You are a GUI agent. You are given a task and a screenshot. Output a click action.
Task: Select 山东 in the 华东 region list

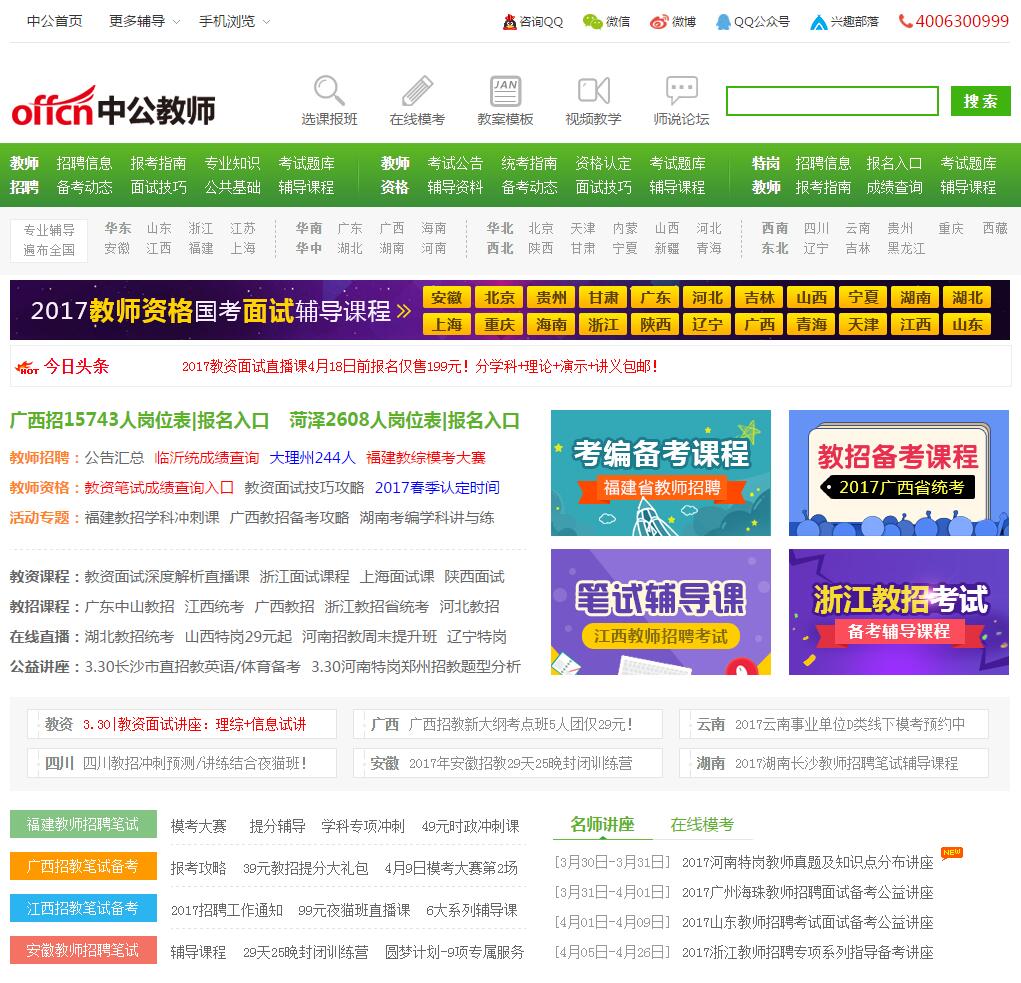159,228
